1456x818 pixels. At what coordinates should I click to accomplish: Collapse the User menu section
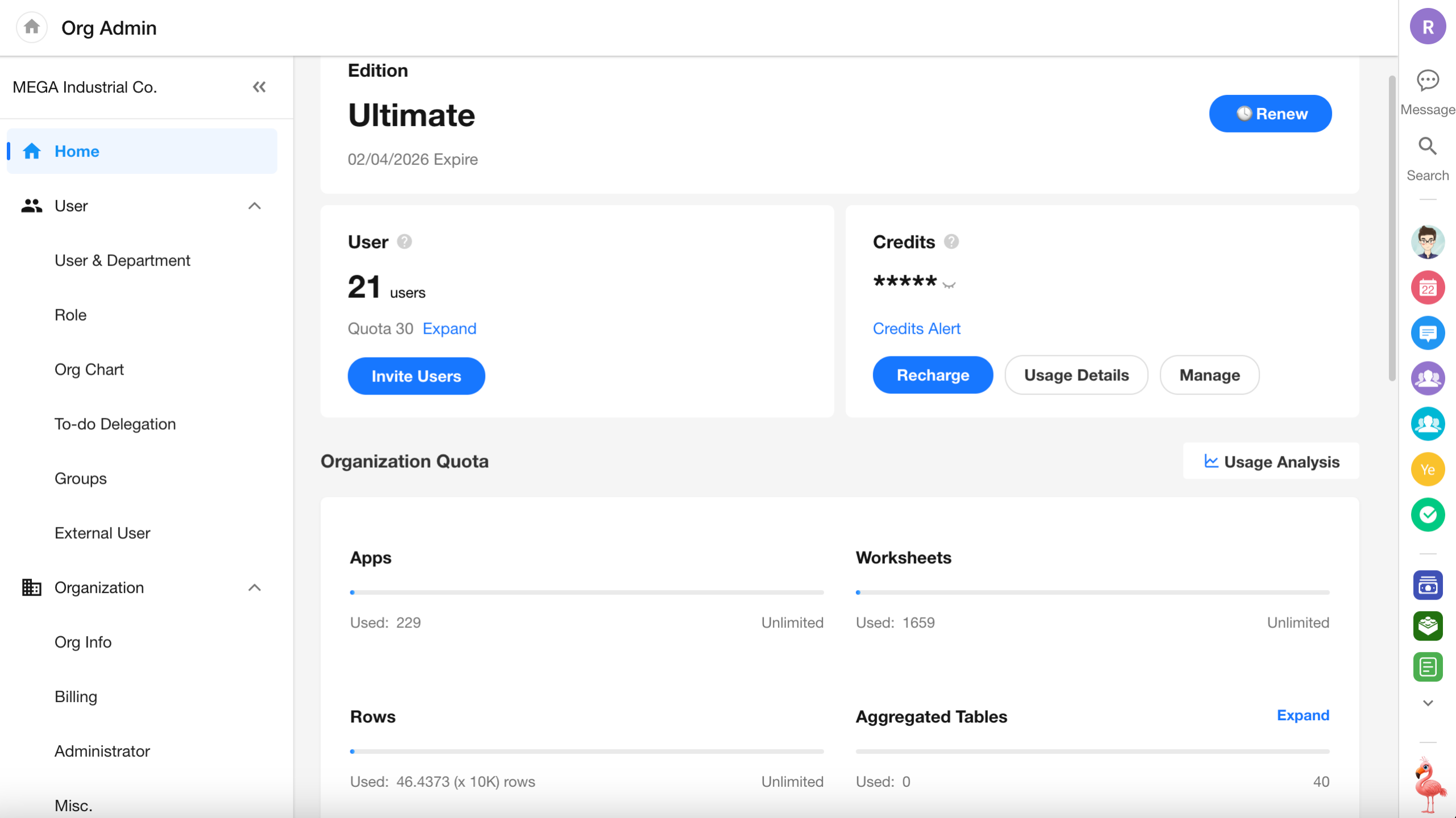[x=255, y=206]
